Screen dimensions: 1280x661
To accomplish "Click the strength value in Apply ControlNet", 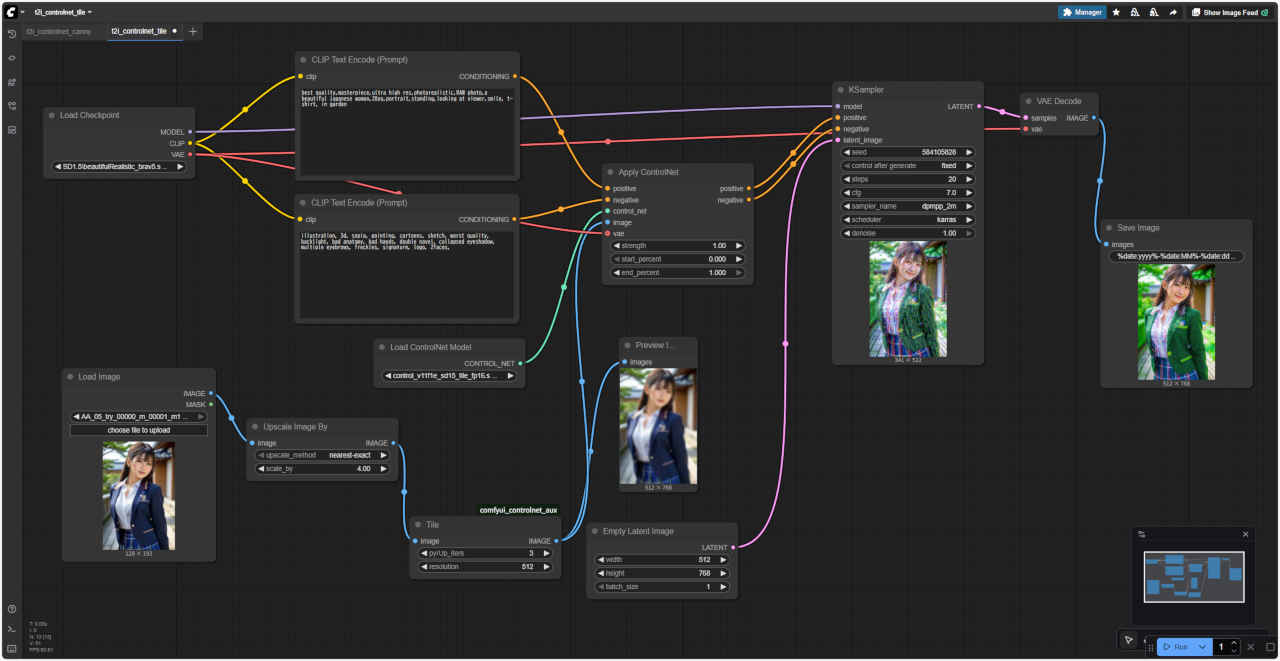I will click(x=677, y=245).
